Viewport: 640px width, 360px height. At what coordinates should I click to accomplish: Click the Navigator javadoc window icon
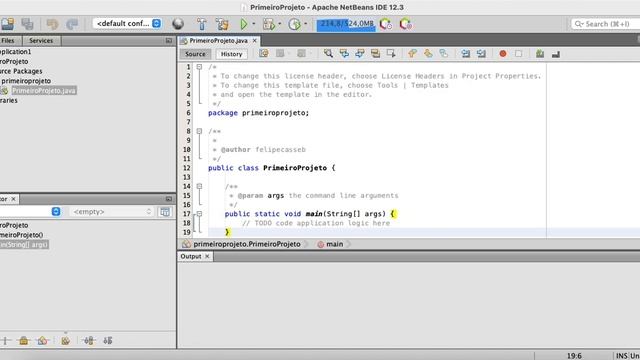coord(165,212)
